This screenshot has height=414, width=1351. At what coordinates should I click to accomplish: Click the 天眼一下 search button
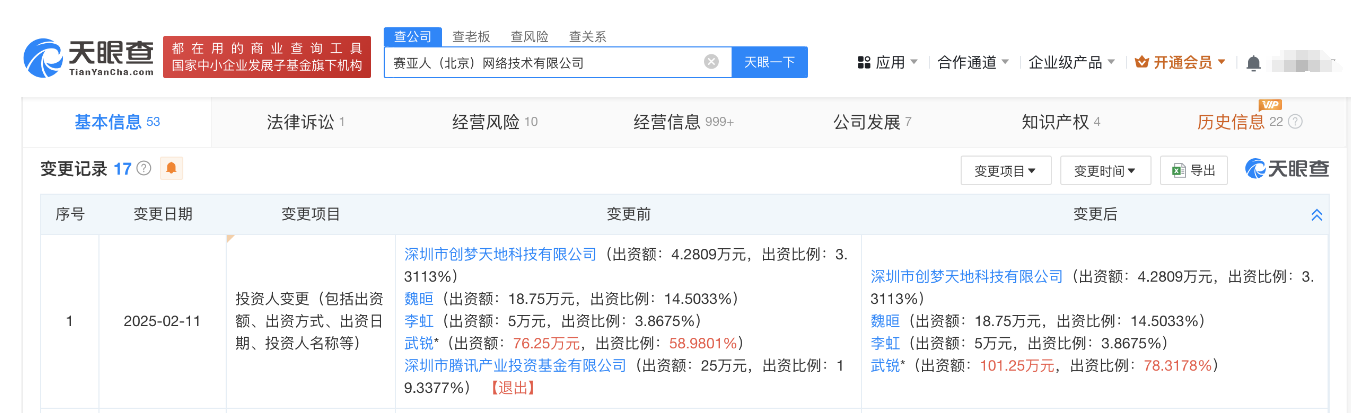pos(770,62)
